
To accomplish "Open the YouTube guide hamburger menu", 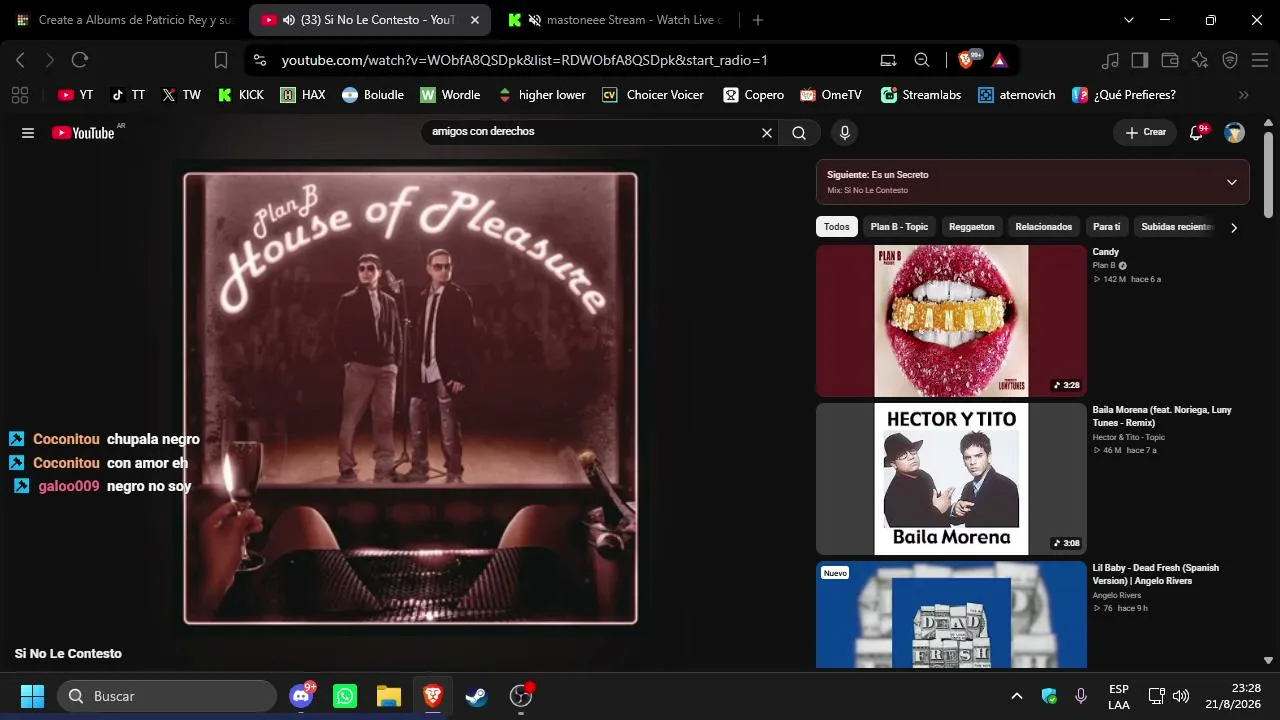I will (28, 133).
